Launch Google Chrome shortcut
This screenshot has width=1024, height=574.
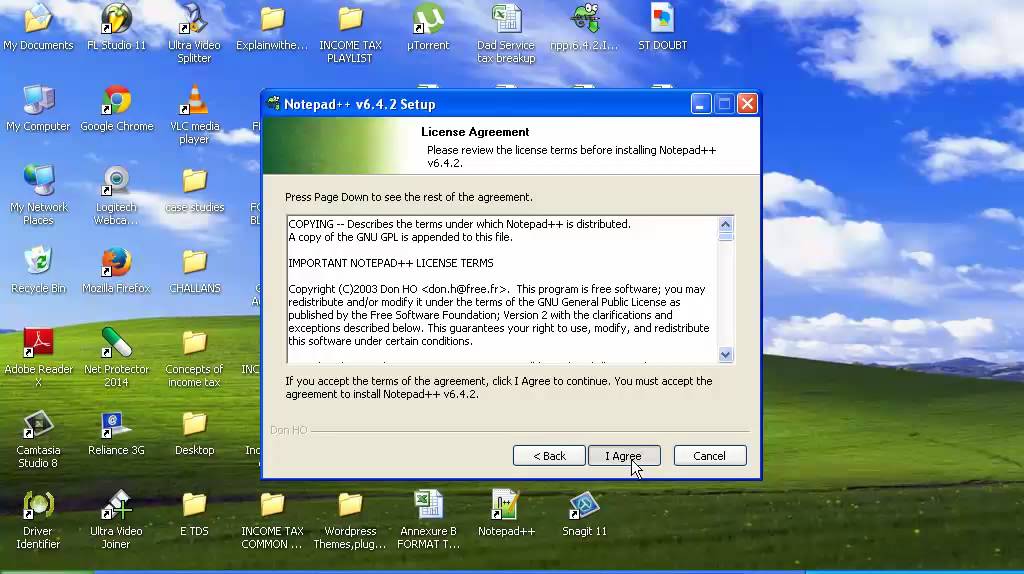[x=116, y=108]
